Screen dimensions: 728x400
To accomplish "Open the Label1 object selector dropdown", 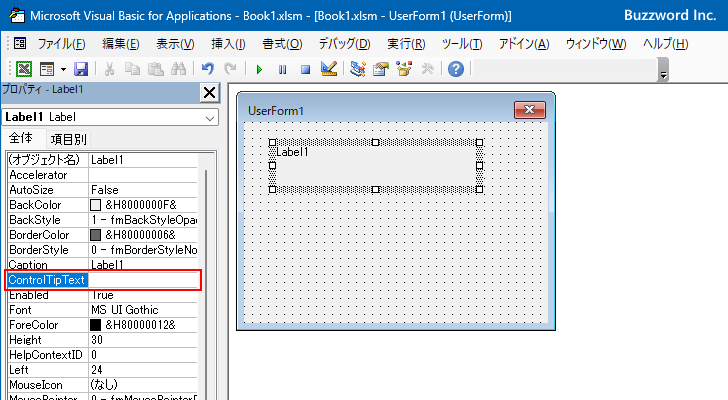I will pos(210,118).
